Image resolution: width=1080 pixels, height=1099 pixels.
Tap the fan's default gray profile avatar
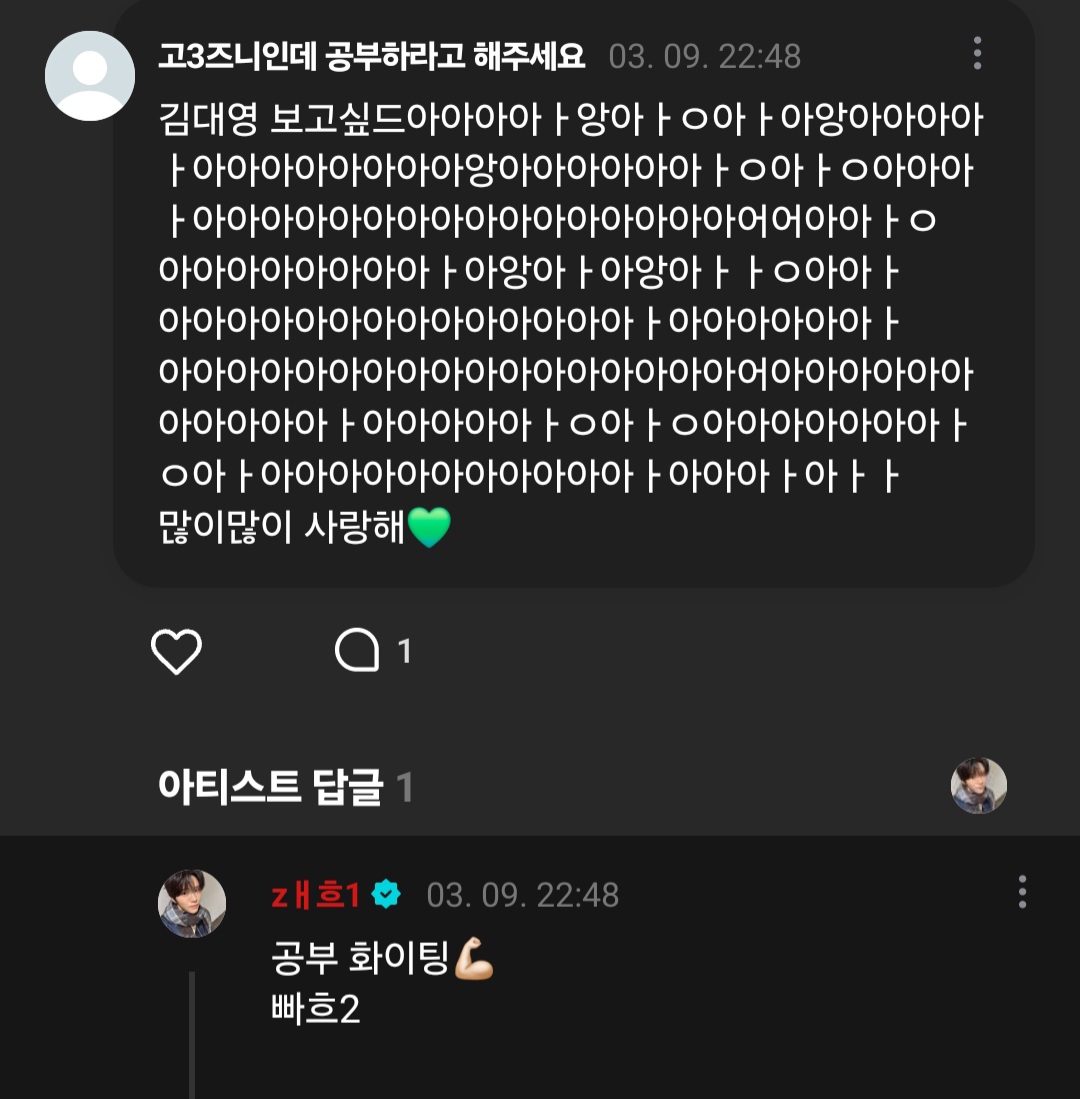click(90, 76)
